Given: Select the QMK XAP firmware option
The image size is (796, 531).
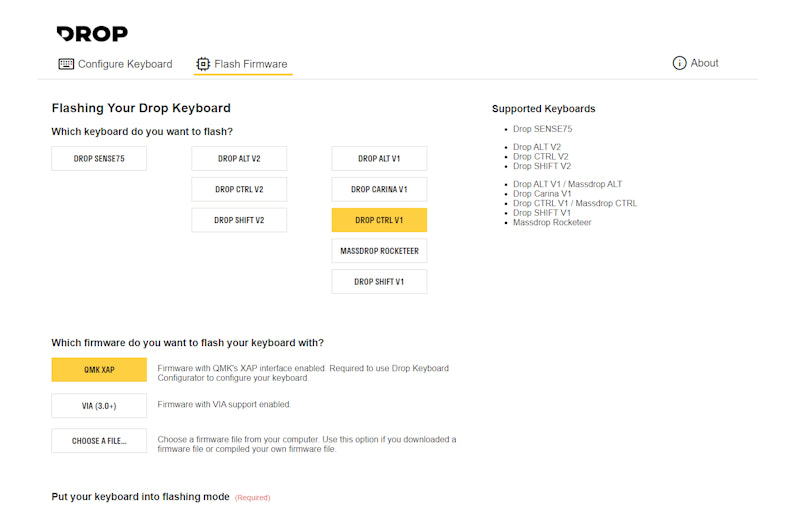Looking at the screenshot, I should point(99,370).
